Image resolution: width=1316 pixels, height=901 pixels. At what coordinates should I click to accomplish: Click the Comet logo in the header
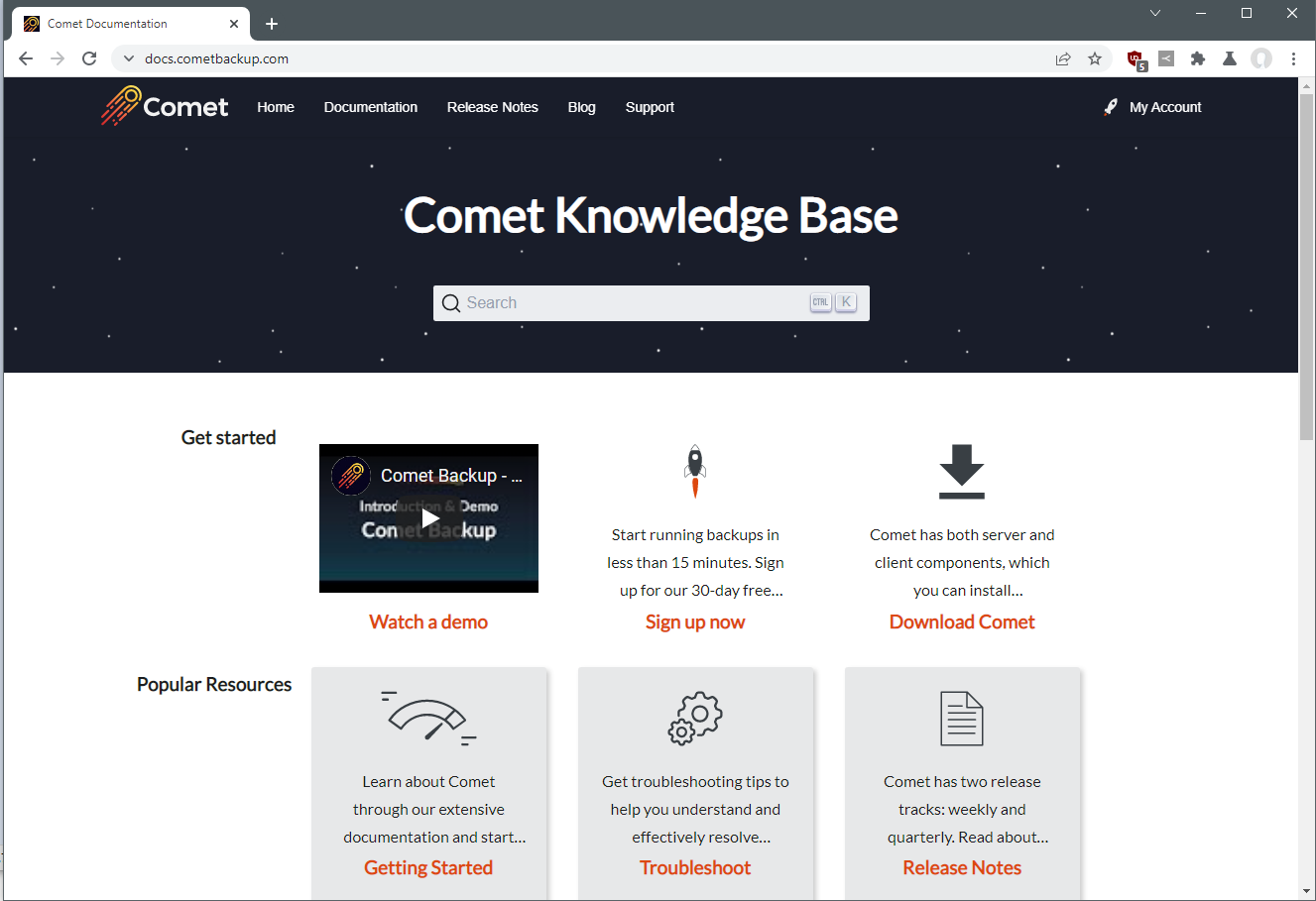pyautogui.click(x=165, y=106)
